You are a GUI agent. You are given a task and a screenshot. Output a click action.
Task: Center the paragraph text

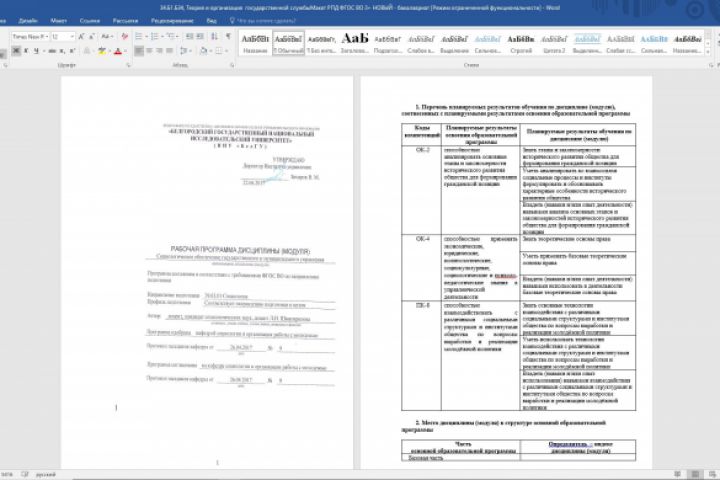[x=150, y=51]
